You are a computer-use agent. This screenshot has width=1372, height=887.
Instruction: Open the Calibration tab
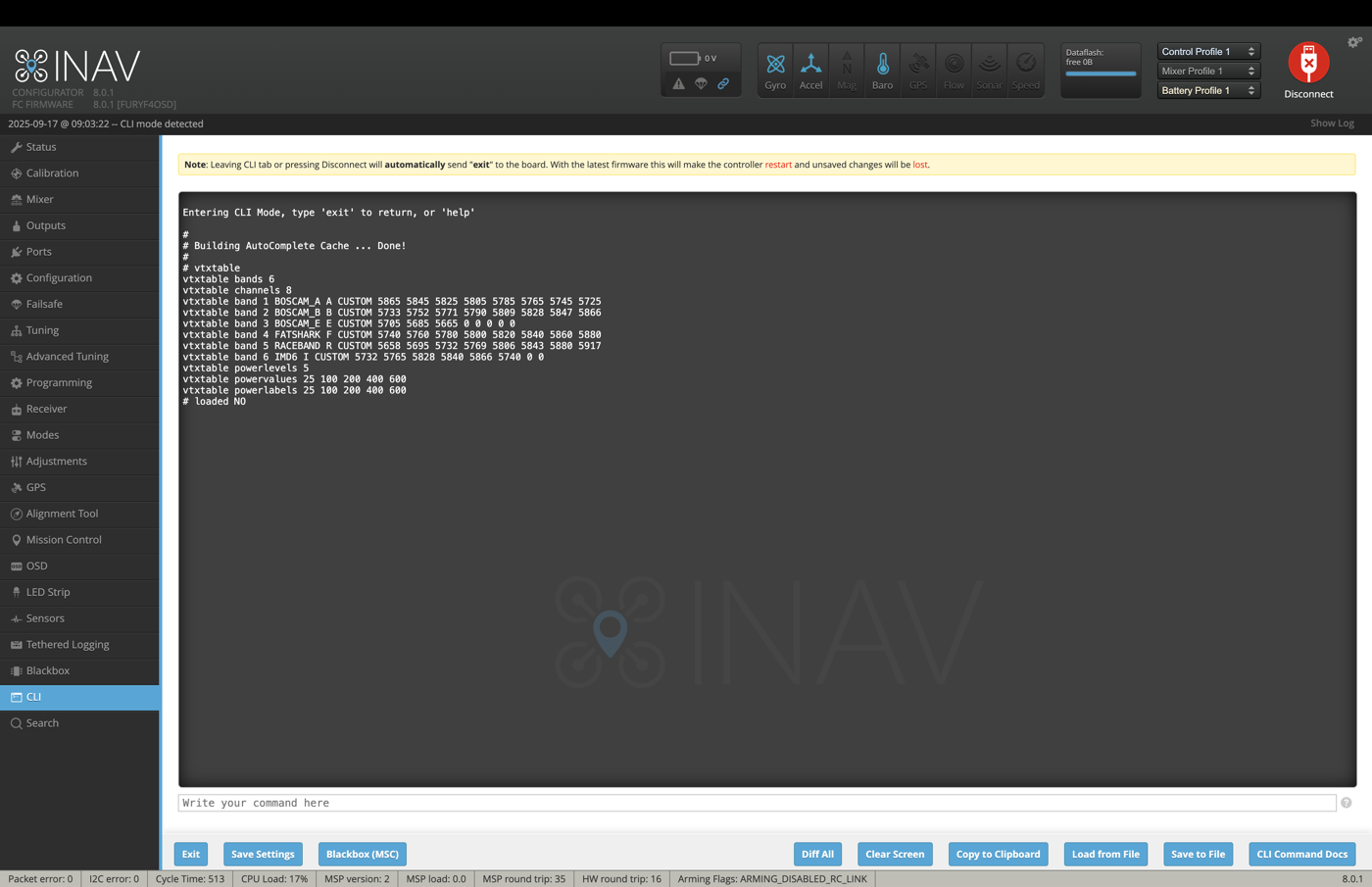[x=79, y=173]
